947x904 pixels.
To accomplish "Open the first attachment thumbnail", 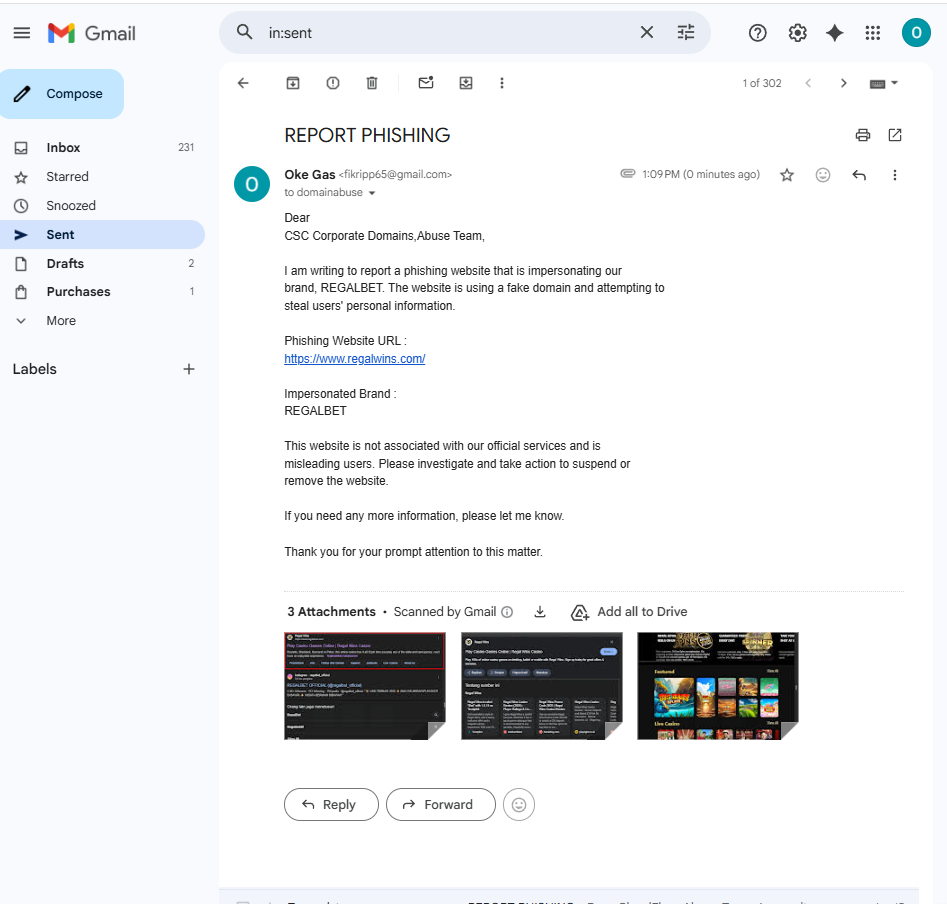I will 365,686.
